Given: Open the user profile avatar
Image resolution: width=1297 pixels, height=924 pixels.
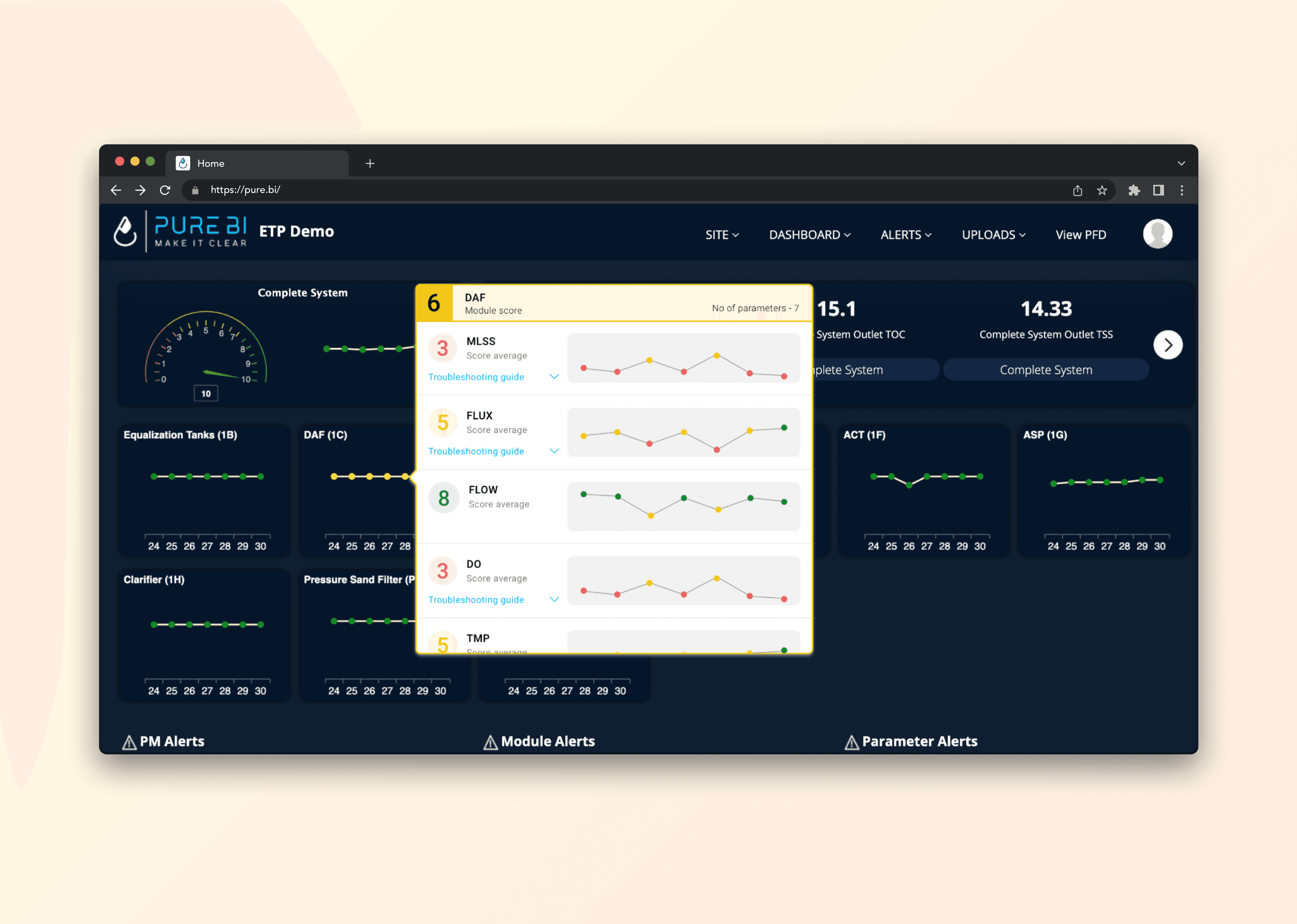Looking at the screenshot, I should (1157, 234).
